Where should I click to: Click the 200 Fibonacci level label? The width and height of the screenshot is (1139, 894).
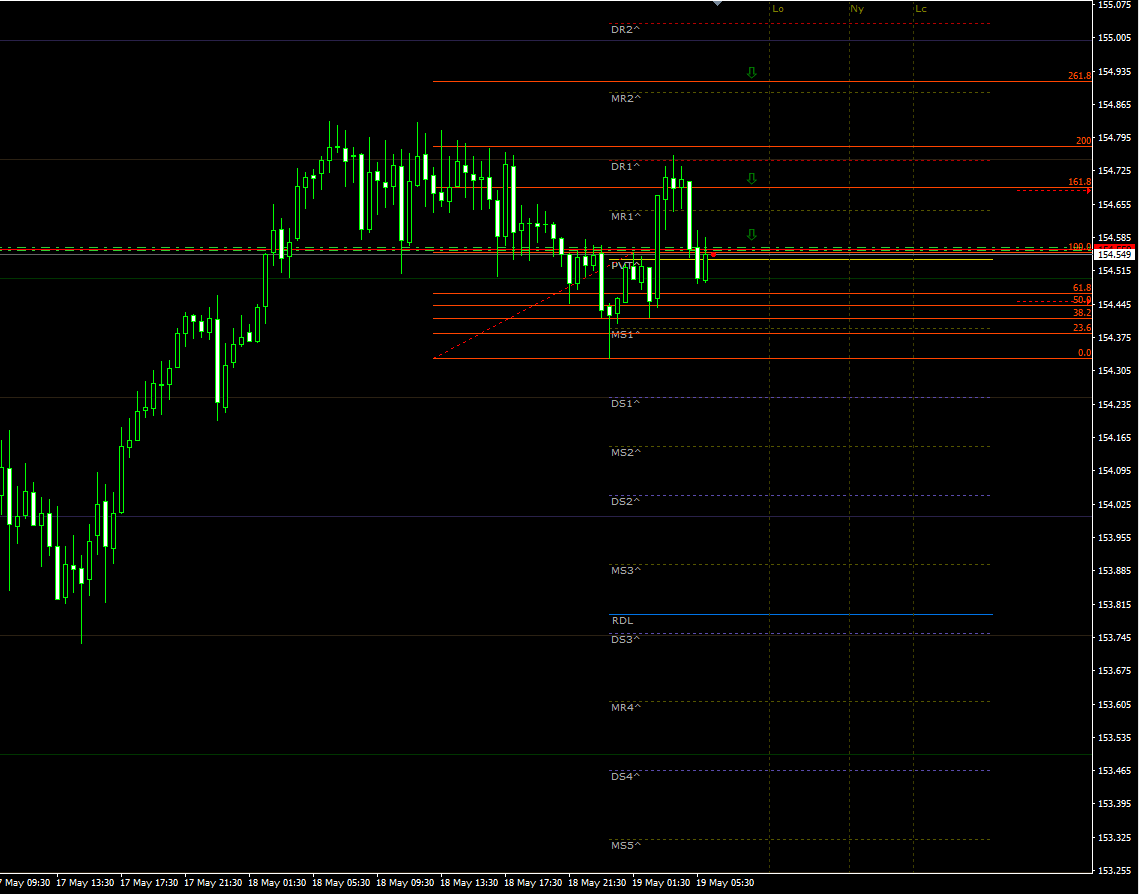1083,141
